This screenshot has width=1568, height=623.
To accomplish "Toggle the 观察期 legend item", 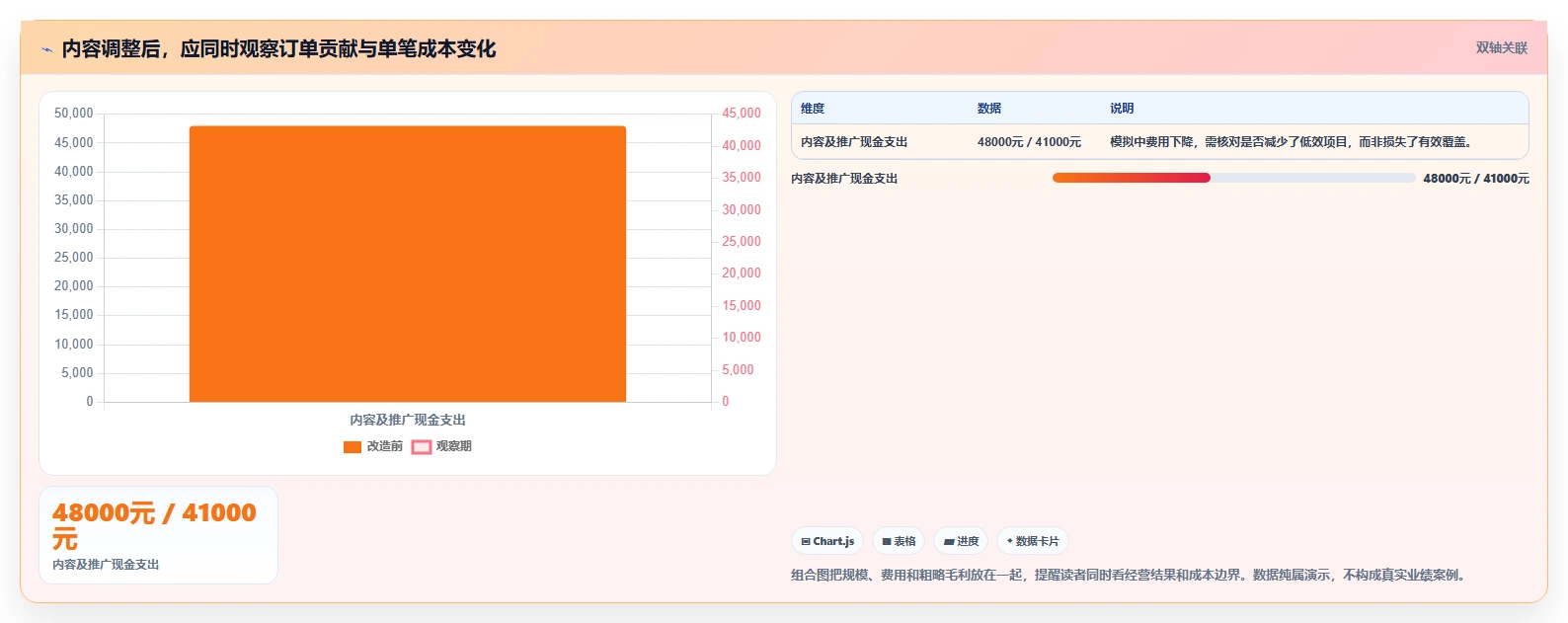I will tap(441, 446).
